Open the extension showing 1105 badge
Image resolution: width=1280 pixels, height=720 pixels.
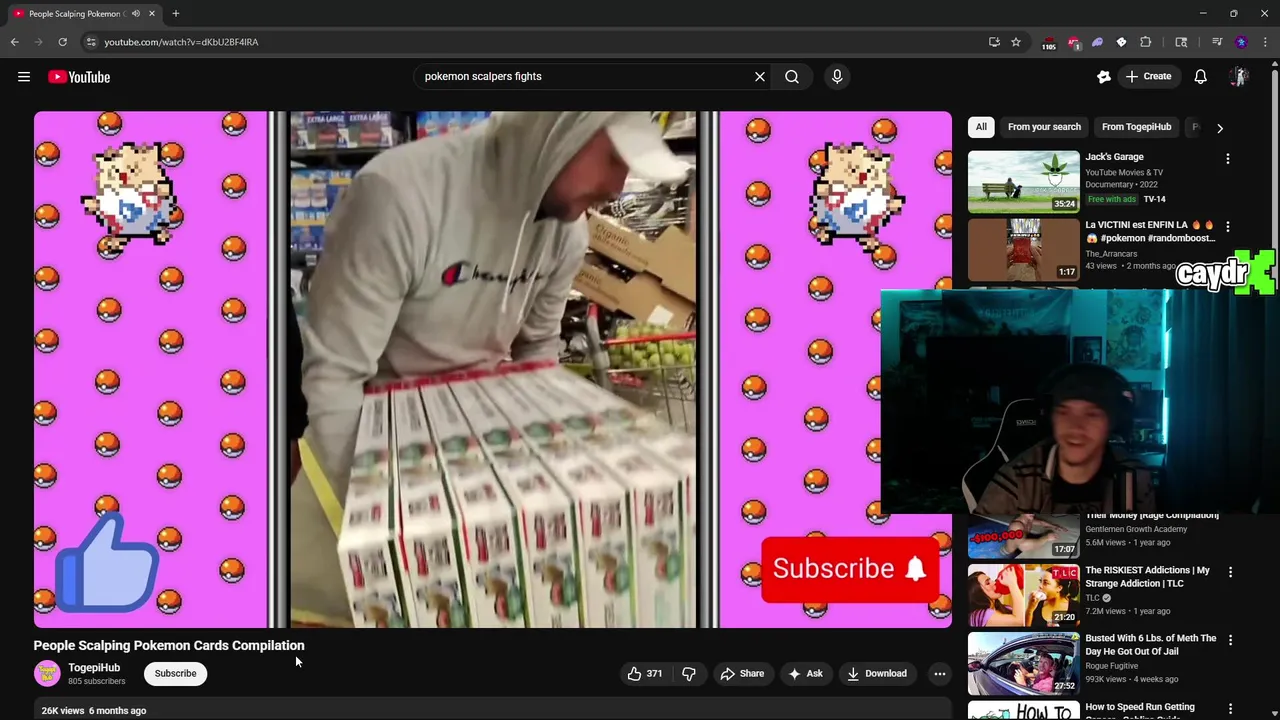(1049, 43)
